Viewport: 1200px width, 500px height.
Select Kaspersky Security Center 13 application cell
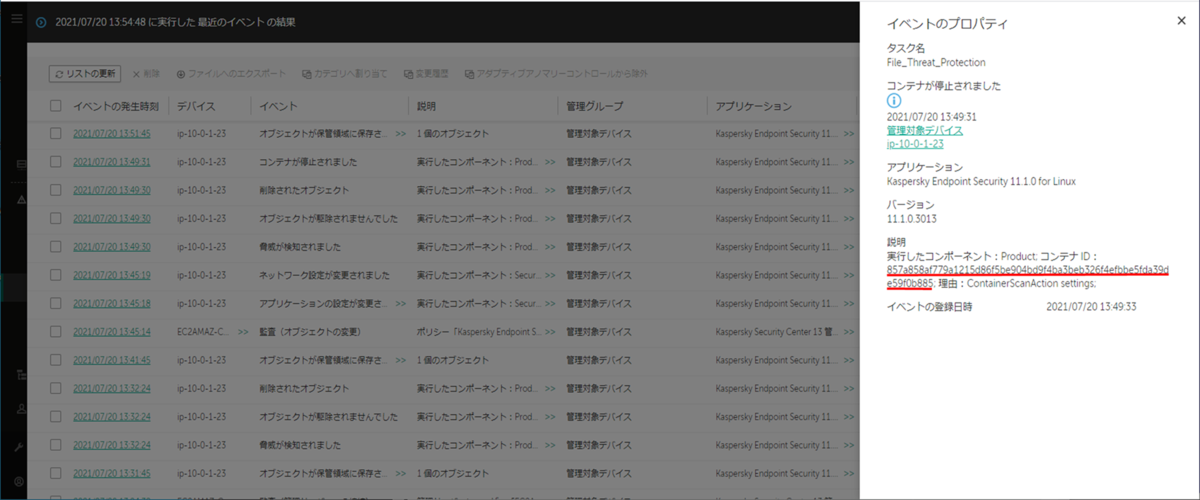777,331
